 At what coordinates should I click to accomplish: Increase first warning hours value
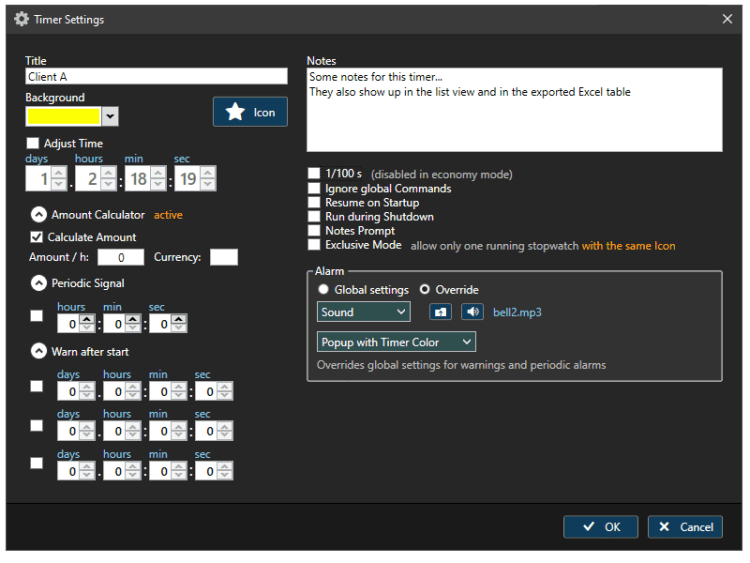(132, 387)
